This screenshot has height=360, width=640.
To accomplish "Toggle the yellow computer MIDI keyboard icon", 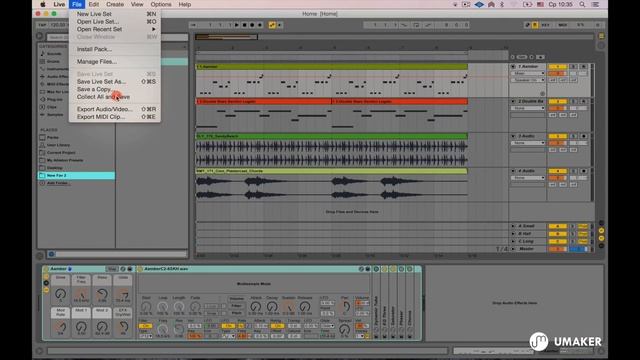I will [x=535, y=25].
